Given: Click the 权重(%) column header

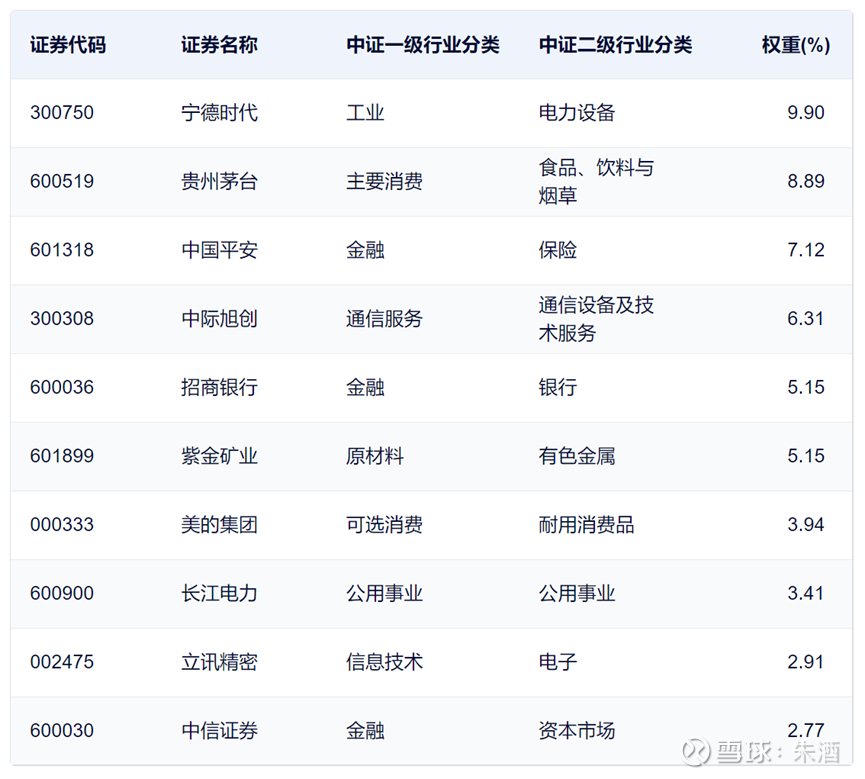Looking at the screenshot, I should 795,45.
